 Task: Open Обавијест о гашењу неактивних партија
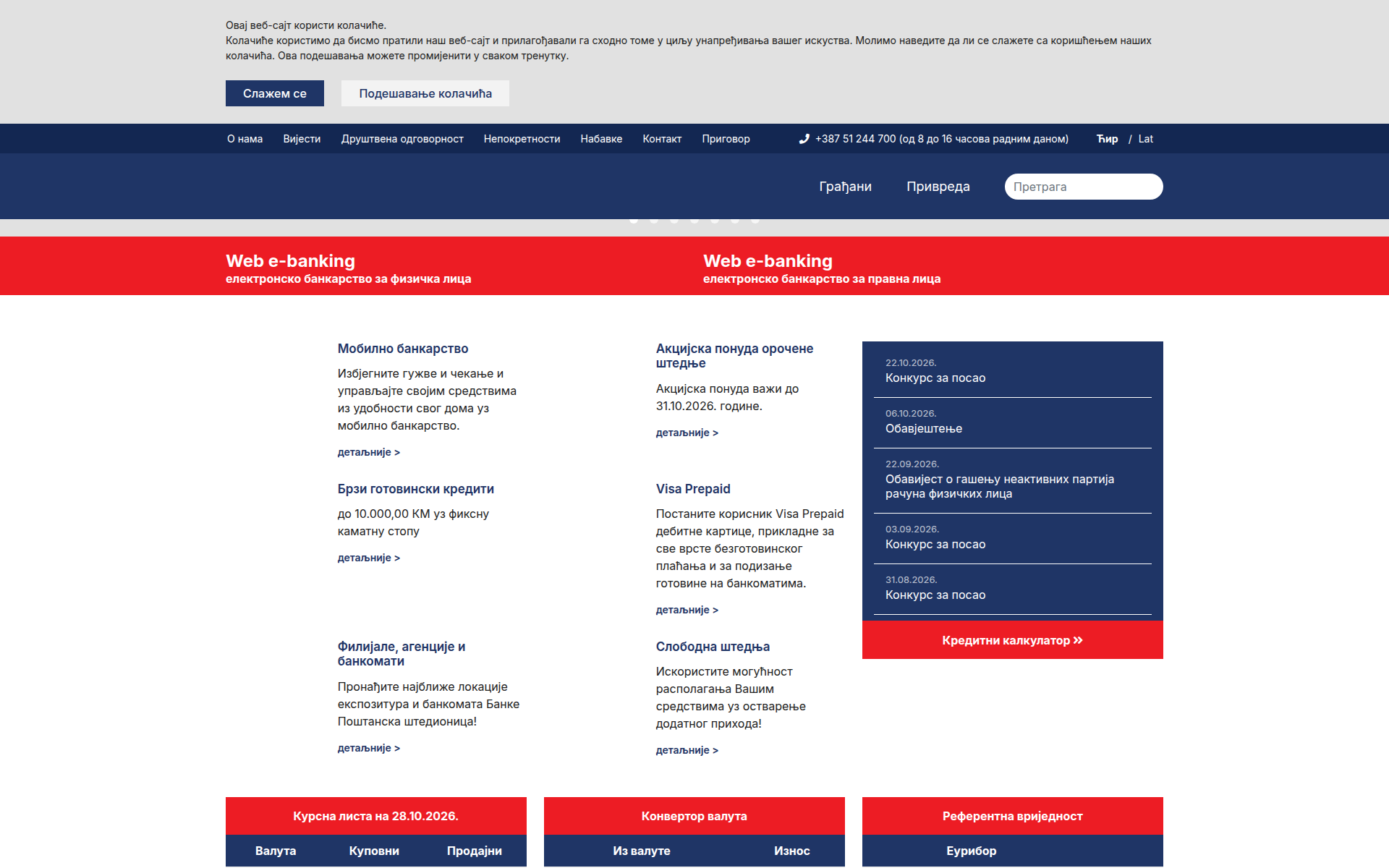pos(1000,487)
